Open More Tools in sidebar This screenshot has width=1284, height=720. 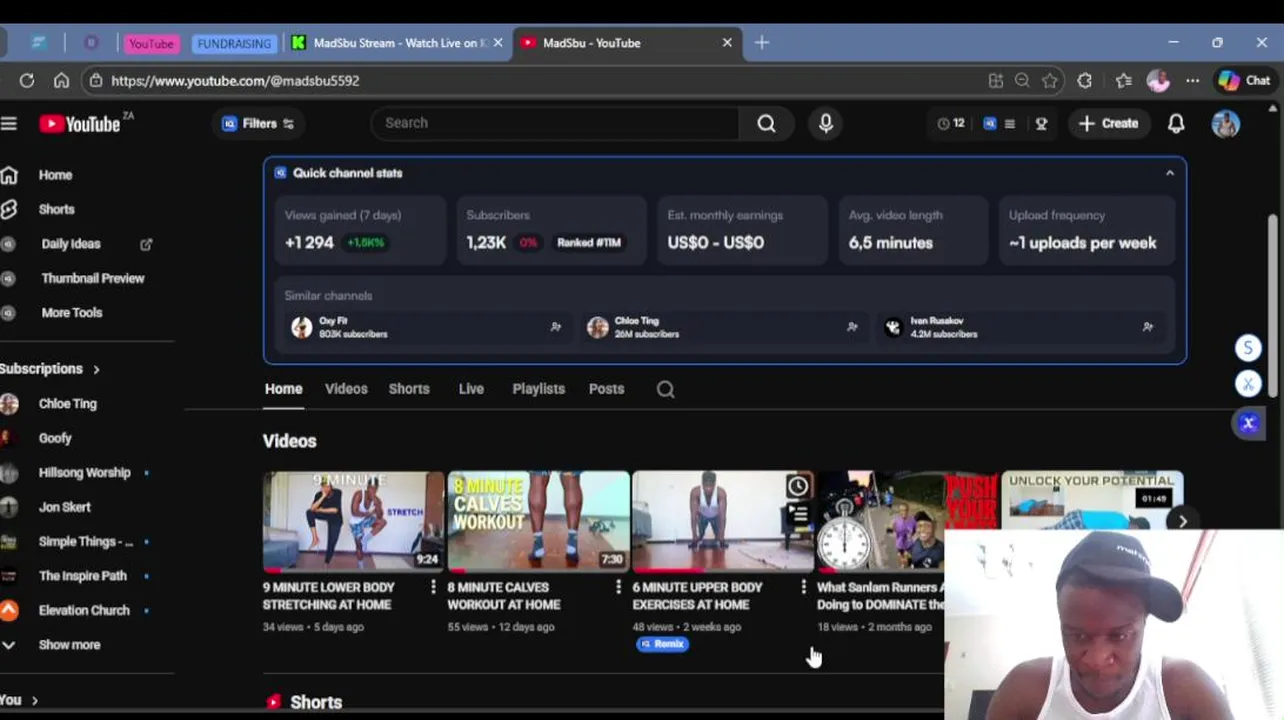(x=71, y=313)
